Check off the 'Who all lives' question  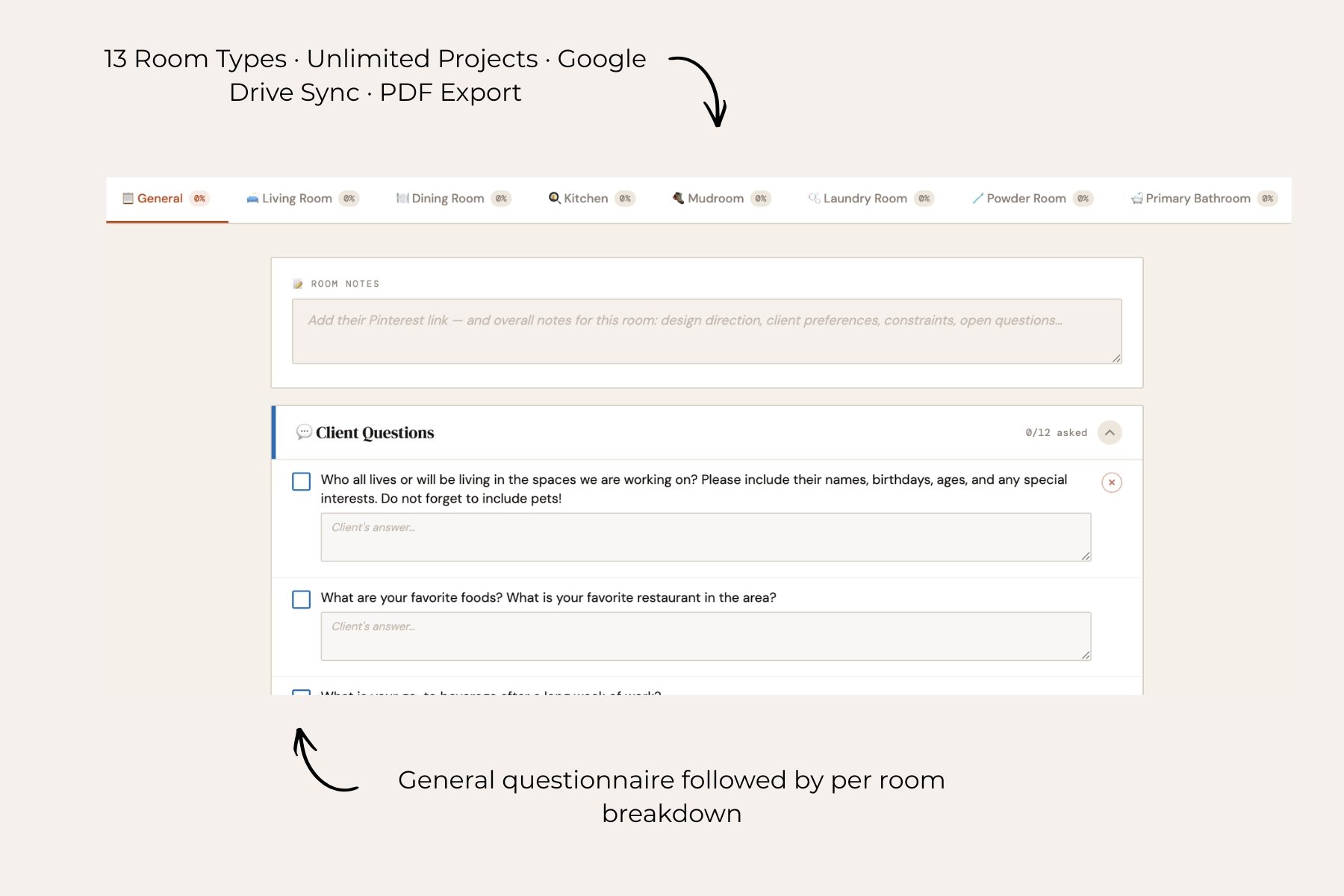[x=302, y=482]
